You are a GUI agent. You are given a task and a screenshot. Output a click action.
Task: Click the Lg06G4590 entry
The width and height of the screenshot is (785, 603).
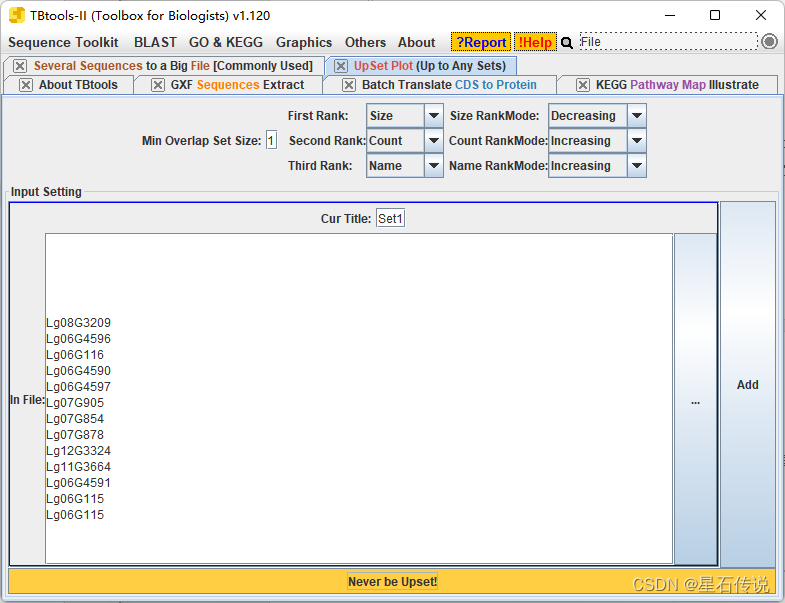79,371
